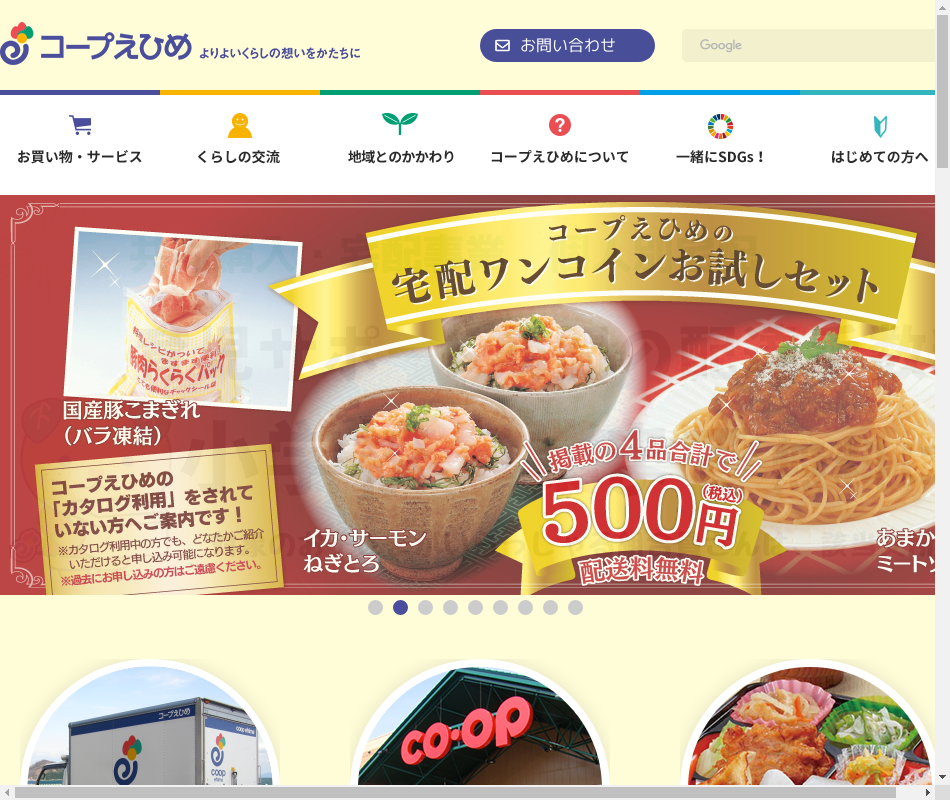Click the CO-OP store sign thumbnail
This screenshot has width=950, height=800.
pyautogui.click(x=480, y=724)
